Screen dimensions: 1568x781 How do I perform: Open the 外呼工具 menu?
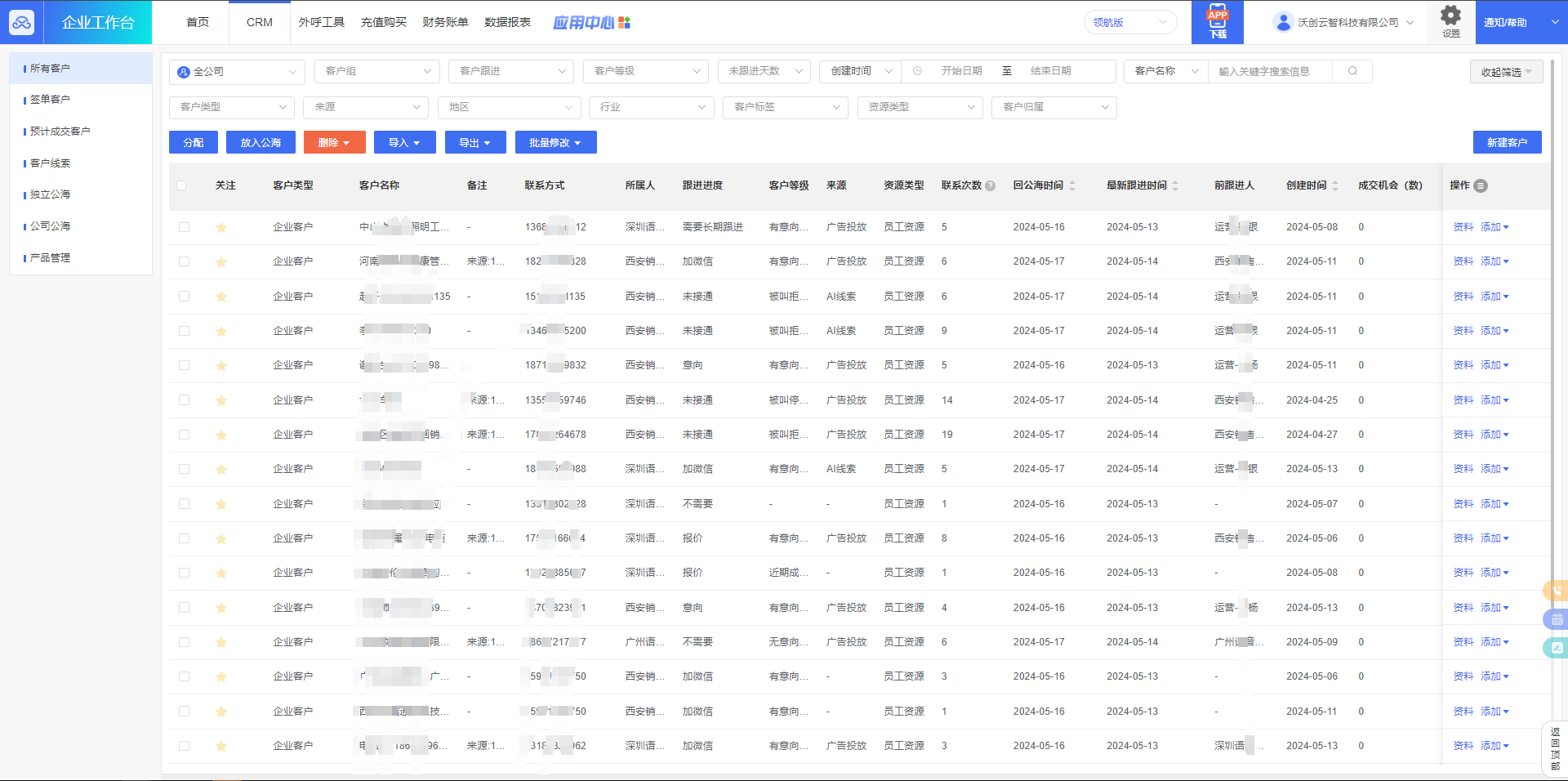point(322,22)
